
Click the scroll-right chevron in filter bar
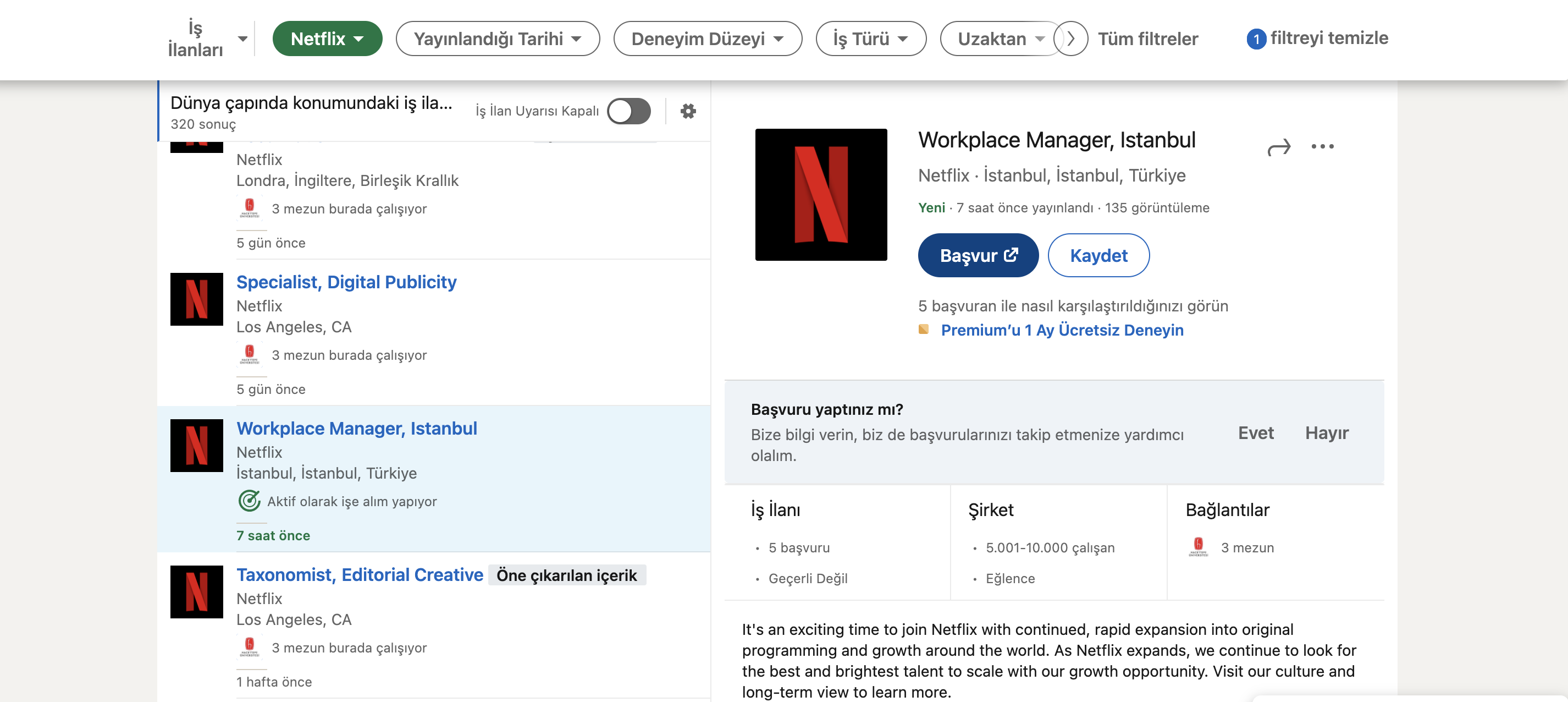click(1070, 39)
